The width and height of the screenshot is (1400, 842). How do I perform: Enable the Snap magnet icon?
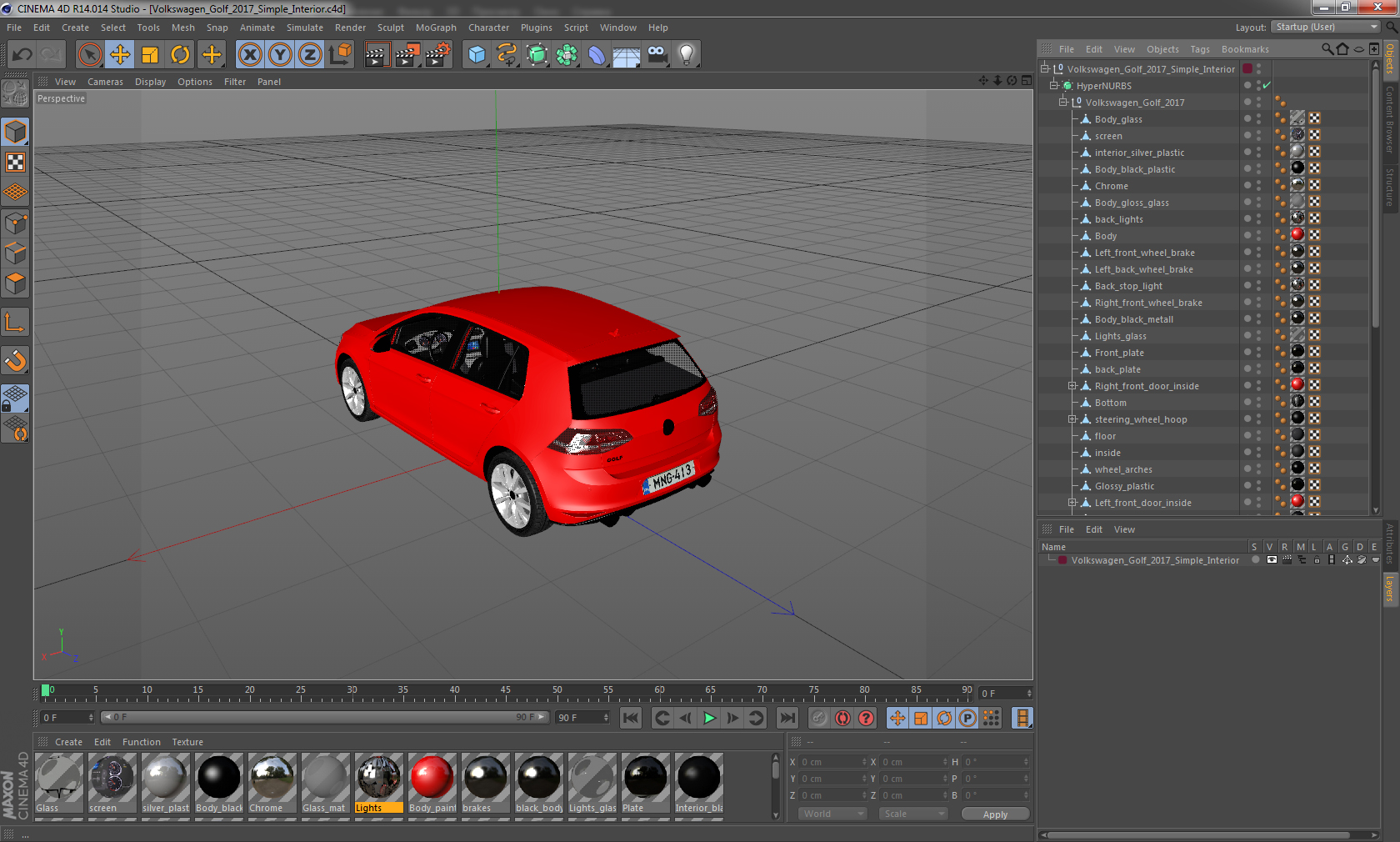pos(16,361)
